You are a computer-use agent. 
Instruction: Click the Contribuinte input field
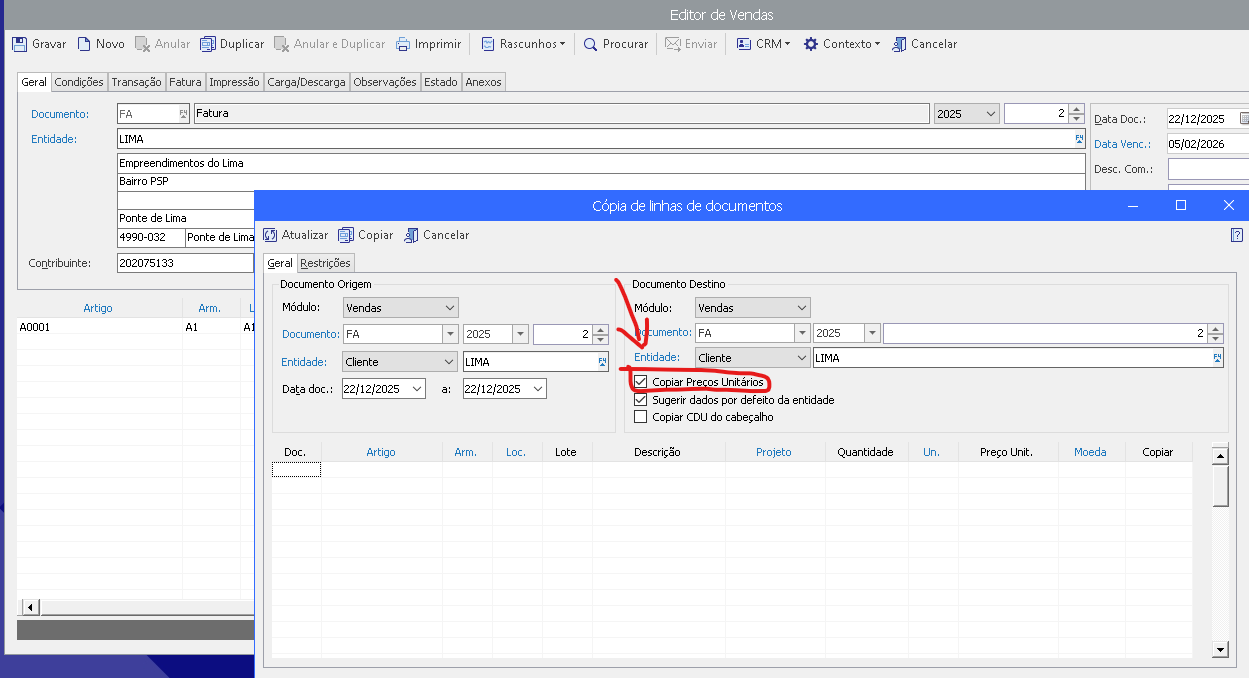pos(185,263)
